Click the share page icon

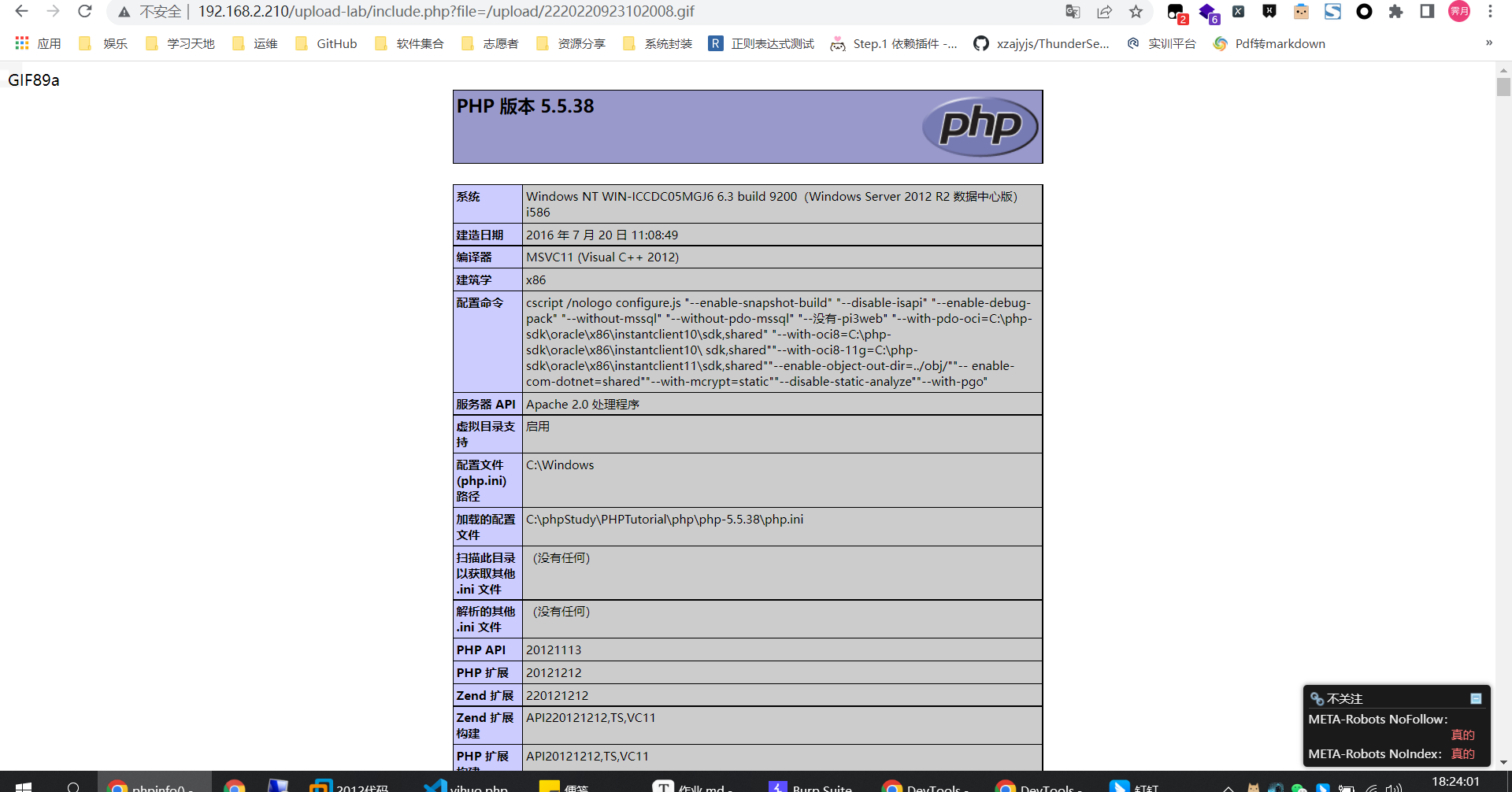click(x=1104, y=12)
